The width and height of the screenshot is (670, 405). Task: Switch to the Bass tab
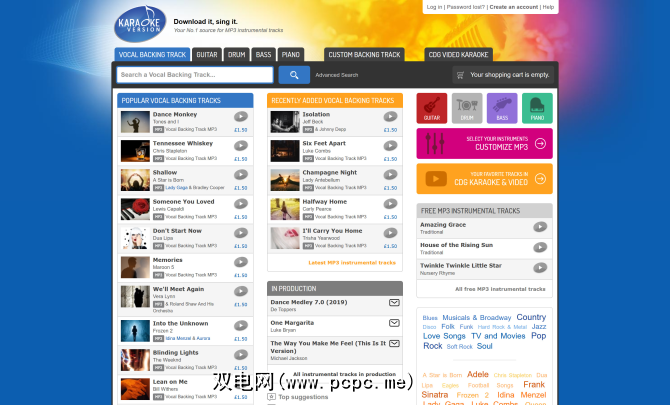pyautogui.click(x=263, y=55)
